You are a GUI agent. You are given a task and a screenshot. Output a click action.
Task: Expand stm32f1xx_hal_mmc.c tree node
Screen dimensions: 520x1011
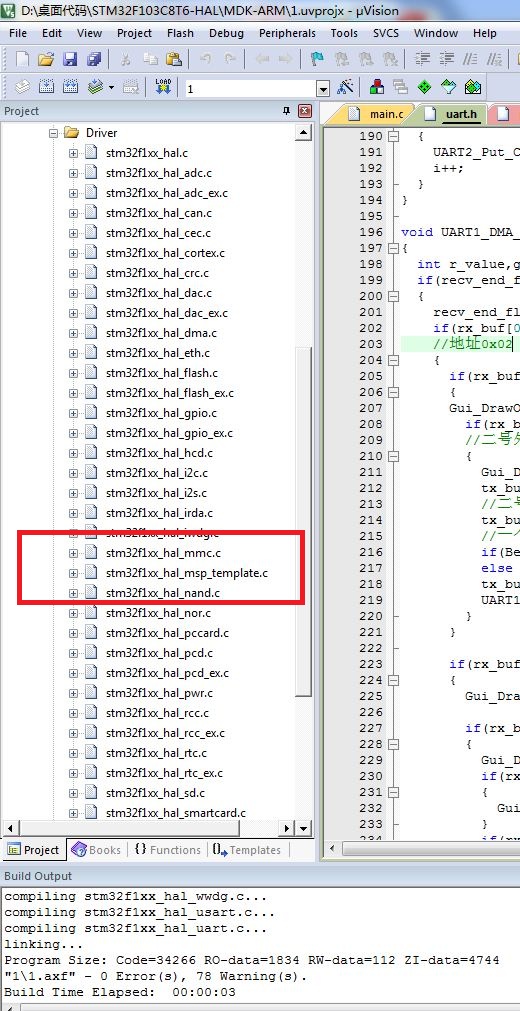click(x=73, y=553)
